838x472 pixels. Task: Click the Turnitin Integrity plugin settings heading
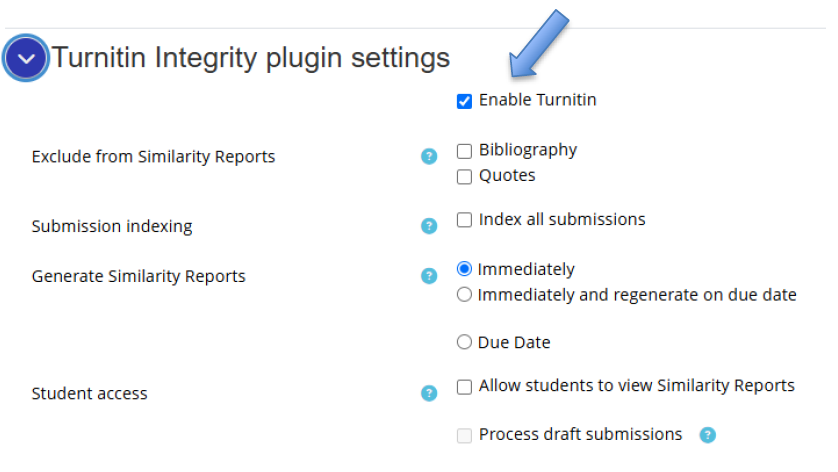pyautogui.click(x=251, y=58)
